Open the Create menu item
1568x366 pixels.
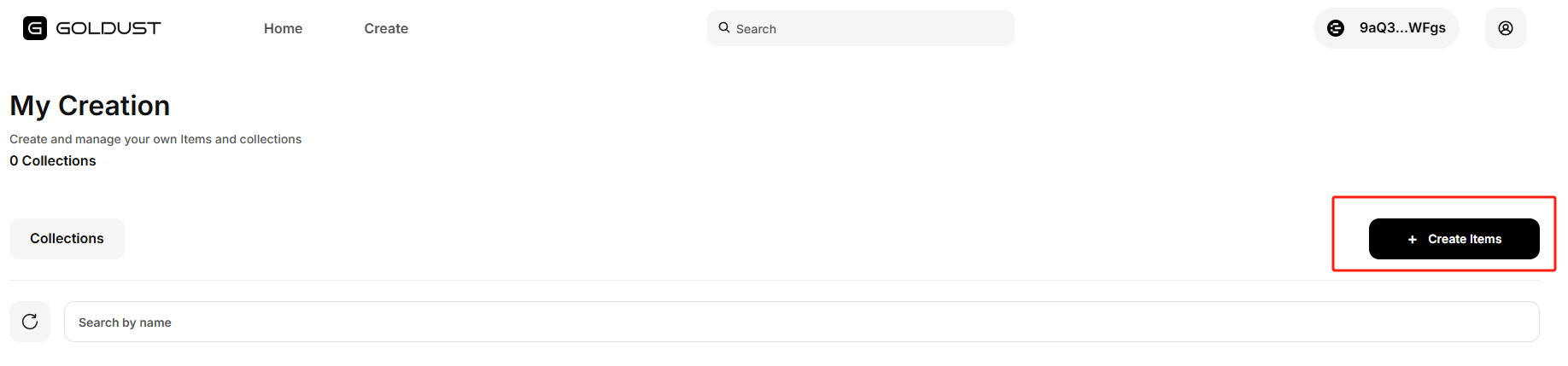(386, 28)
